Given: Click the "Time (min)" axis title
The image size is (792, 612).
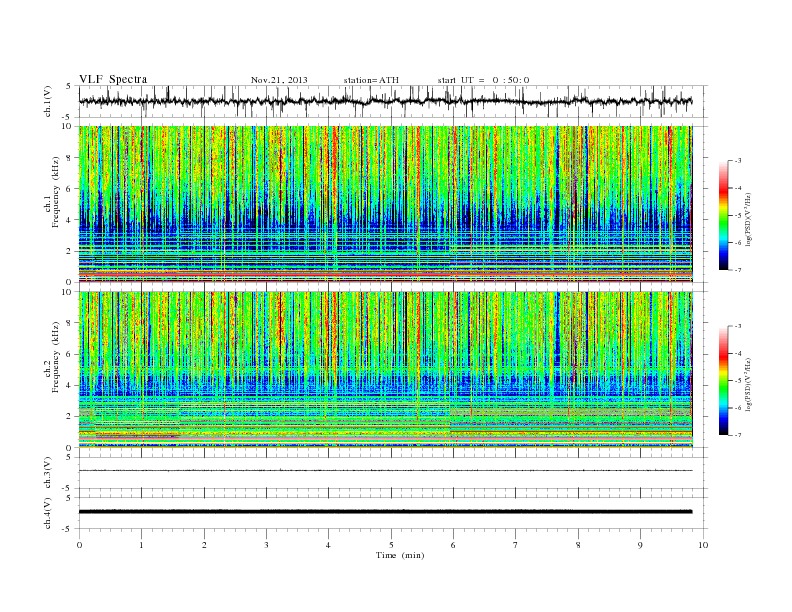Looking at the screenshot, I should [400, 555].
